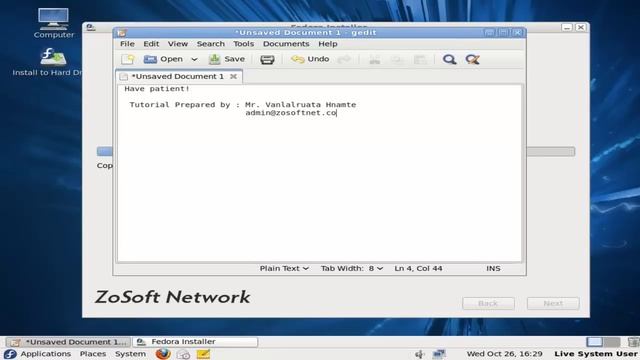Open the Install to Hard Drive desktop icon
The height and width of the screenshot is (360, 640).
[x=47, y=62]
